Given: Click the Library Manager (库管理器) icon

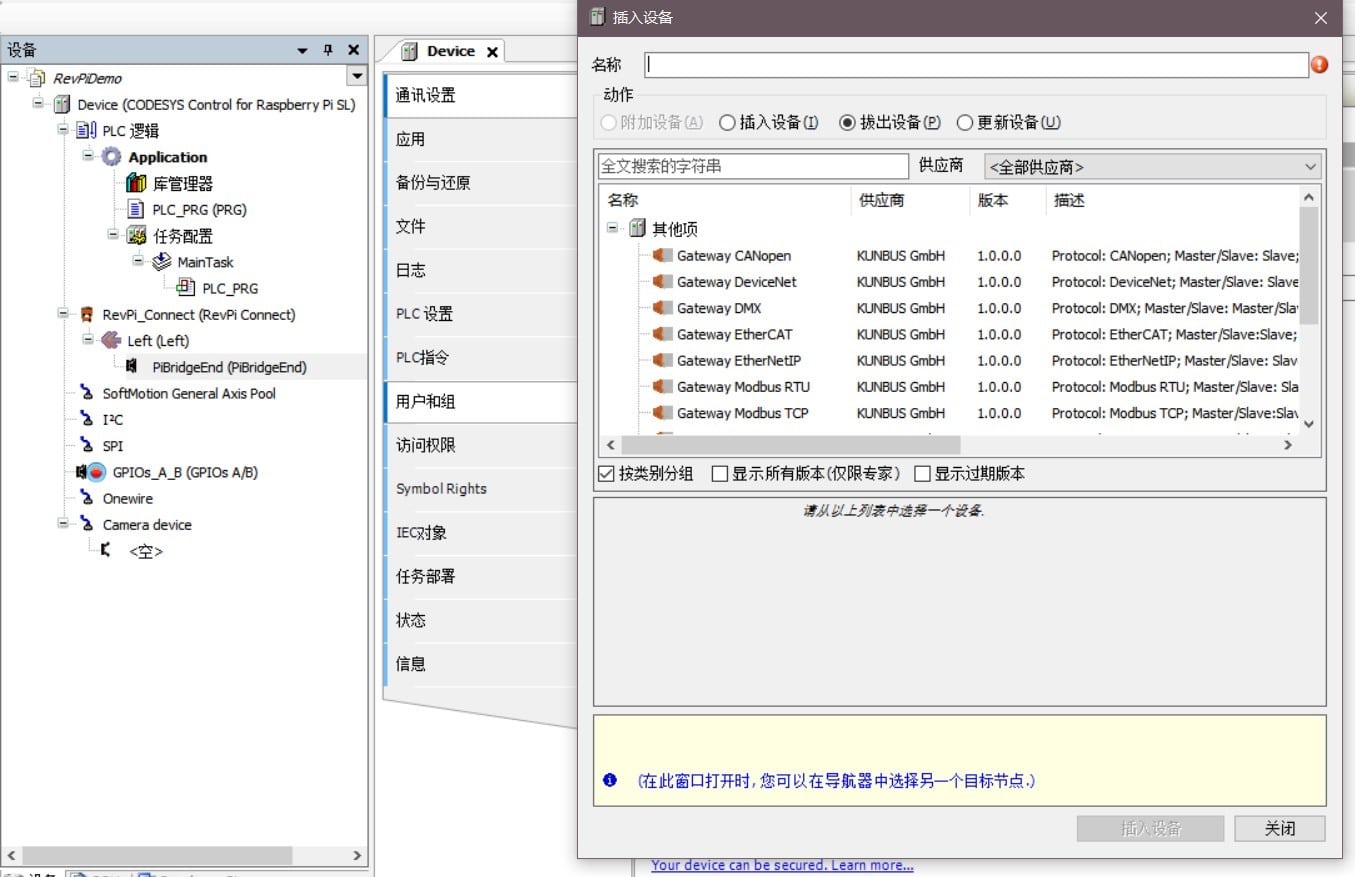Looking at the screenshot, I should [x=136, y=183].
